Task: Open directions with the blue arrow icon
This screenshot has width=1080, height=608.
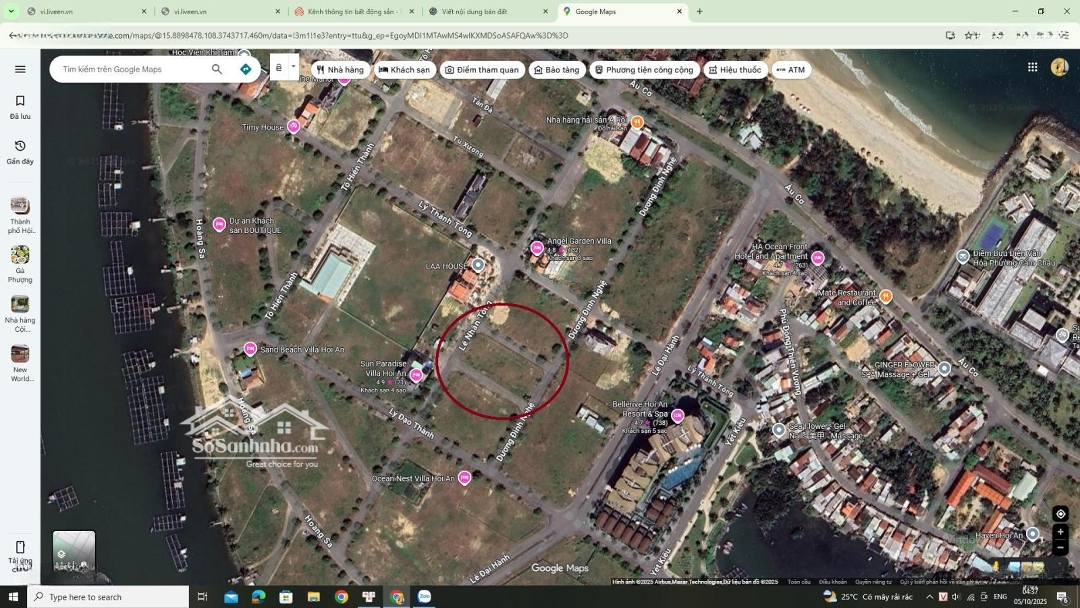Action: click(x=245, y=69)
